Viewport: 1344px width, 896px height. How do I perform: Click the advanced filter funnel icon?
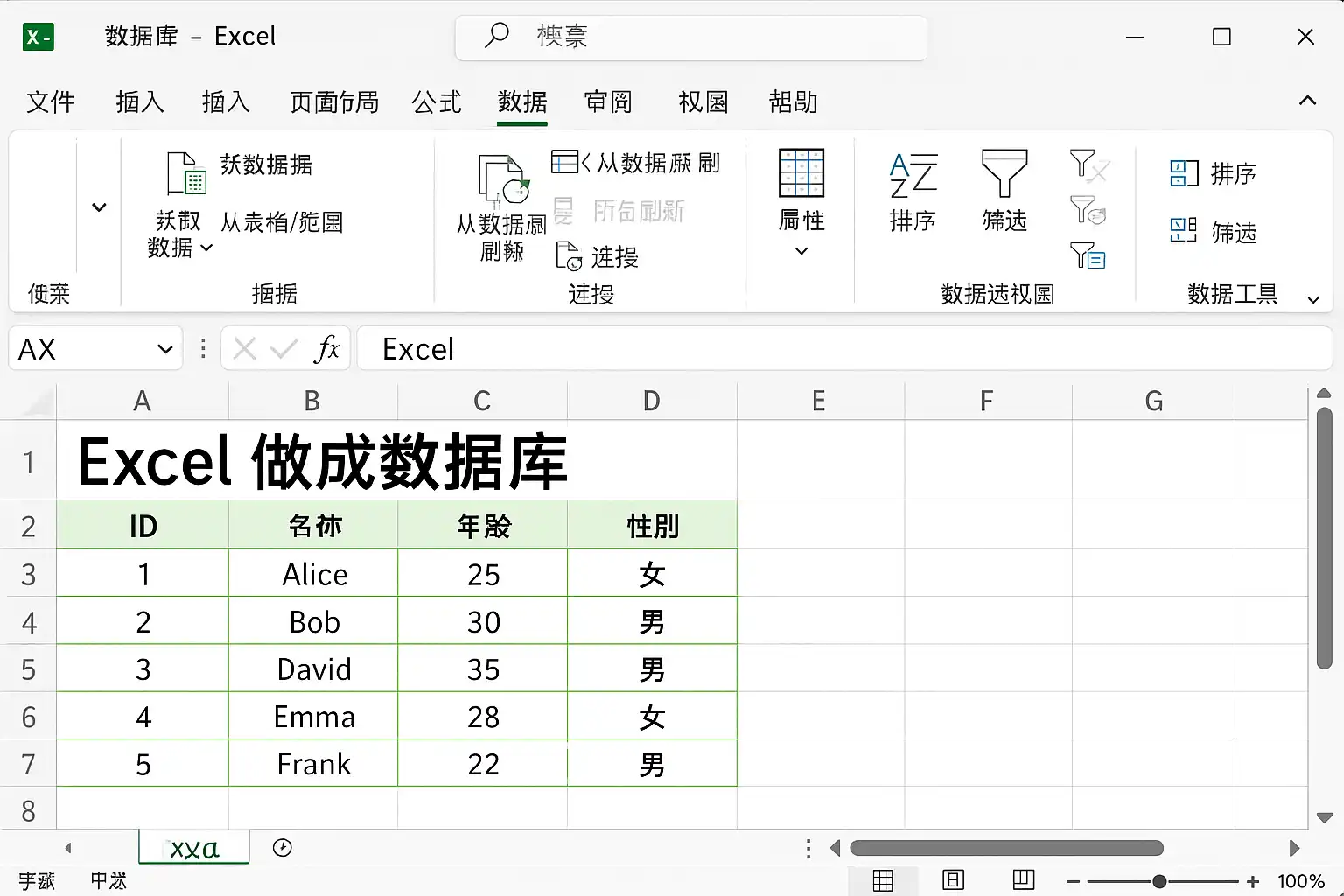(1088, 255)
